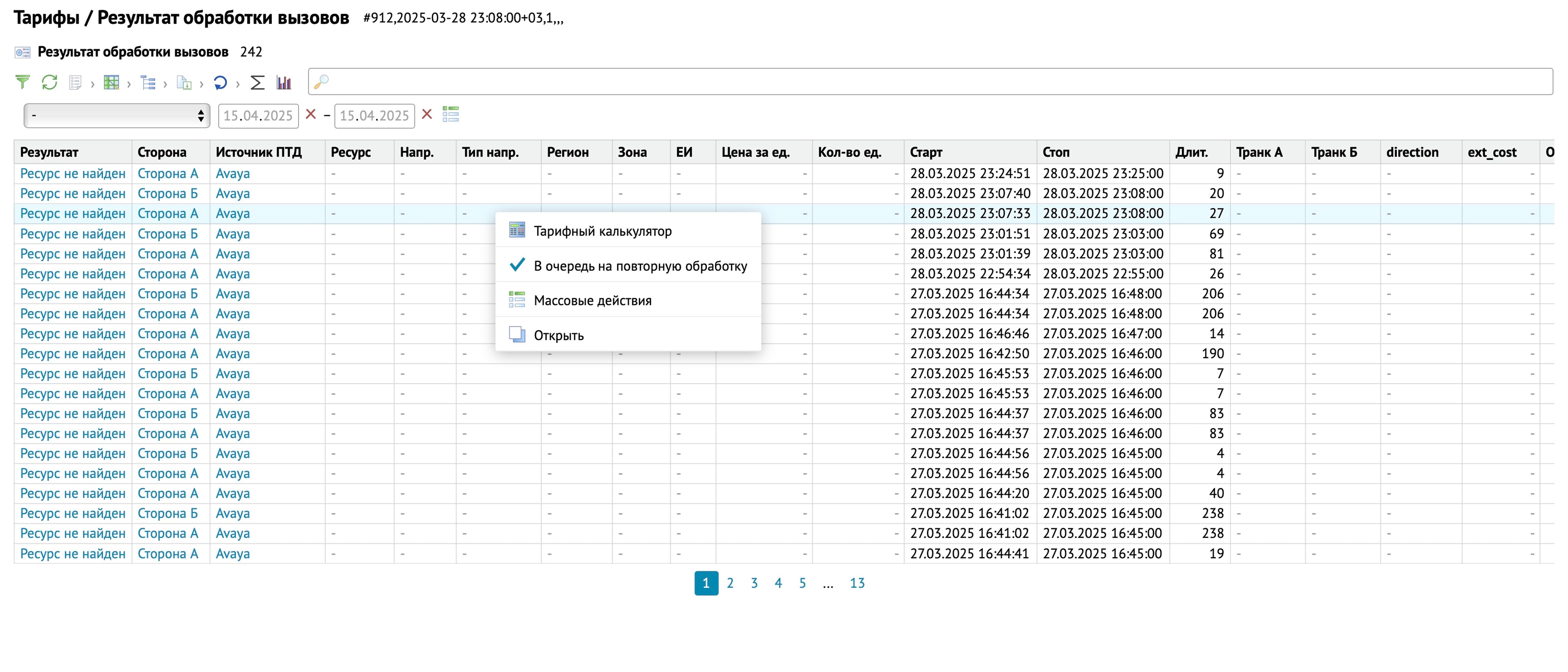Image resolution: width=1568 pixels, height=672 pixels.
Task: Jump to last page 13
Action: (857, 583)
